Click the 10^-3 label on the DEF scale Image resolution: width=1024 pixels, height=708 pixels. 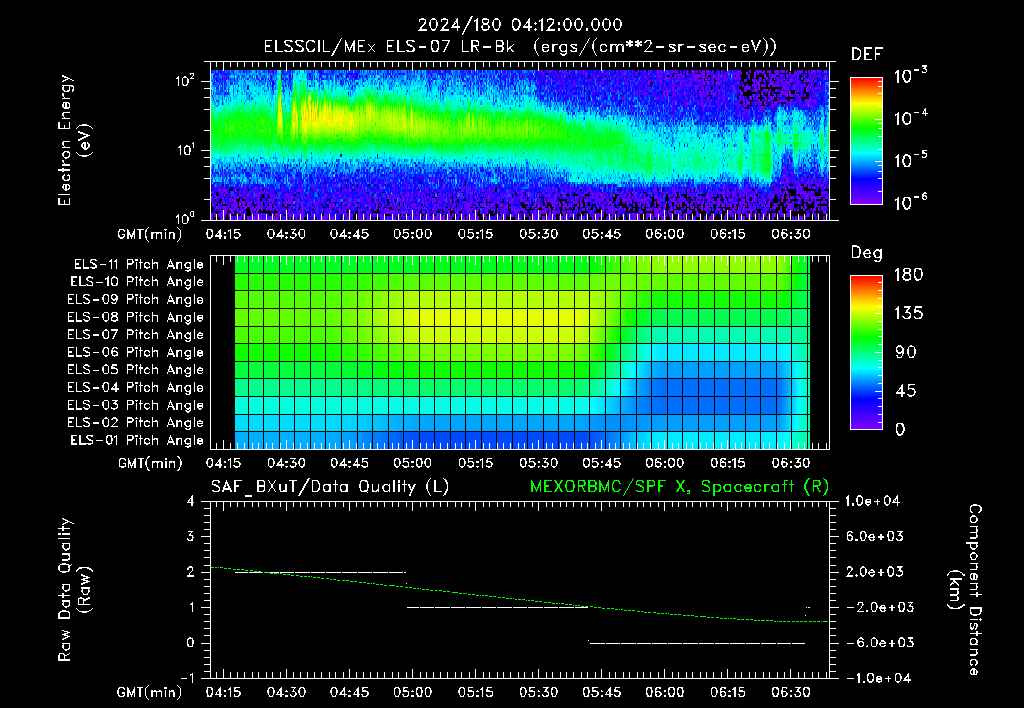(910, 76)
